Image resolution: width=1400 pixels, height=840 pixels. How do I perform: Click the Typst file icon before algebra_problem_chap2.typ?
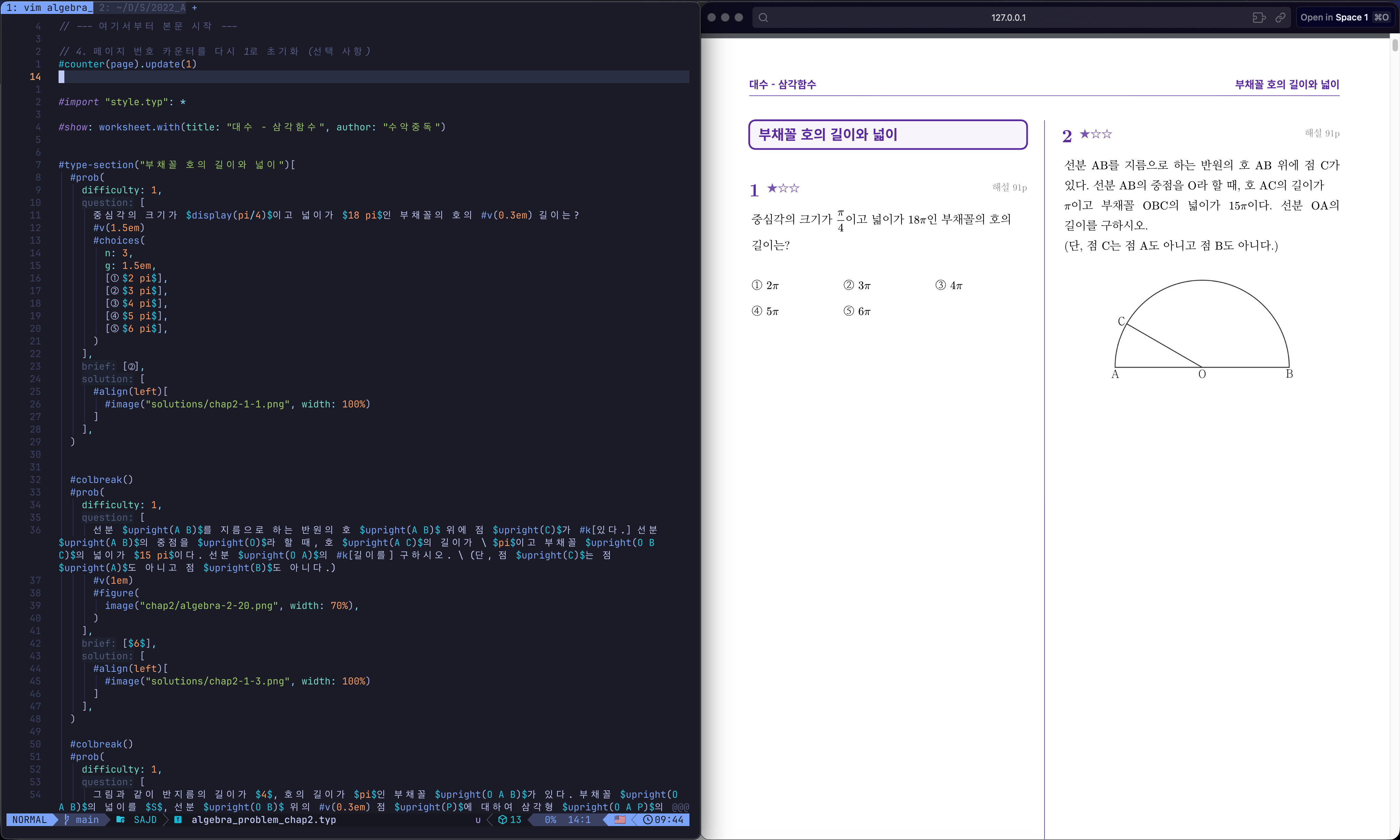coord(178,820)
